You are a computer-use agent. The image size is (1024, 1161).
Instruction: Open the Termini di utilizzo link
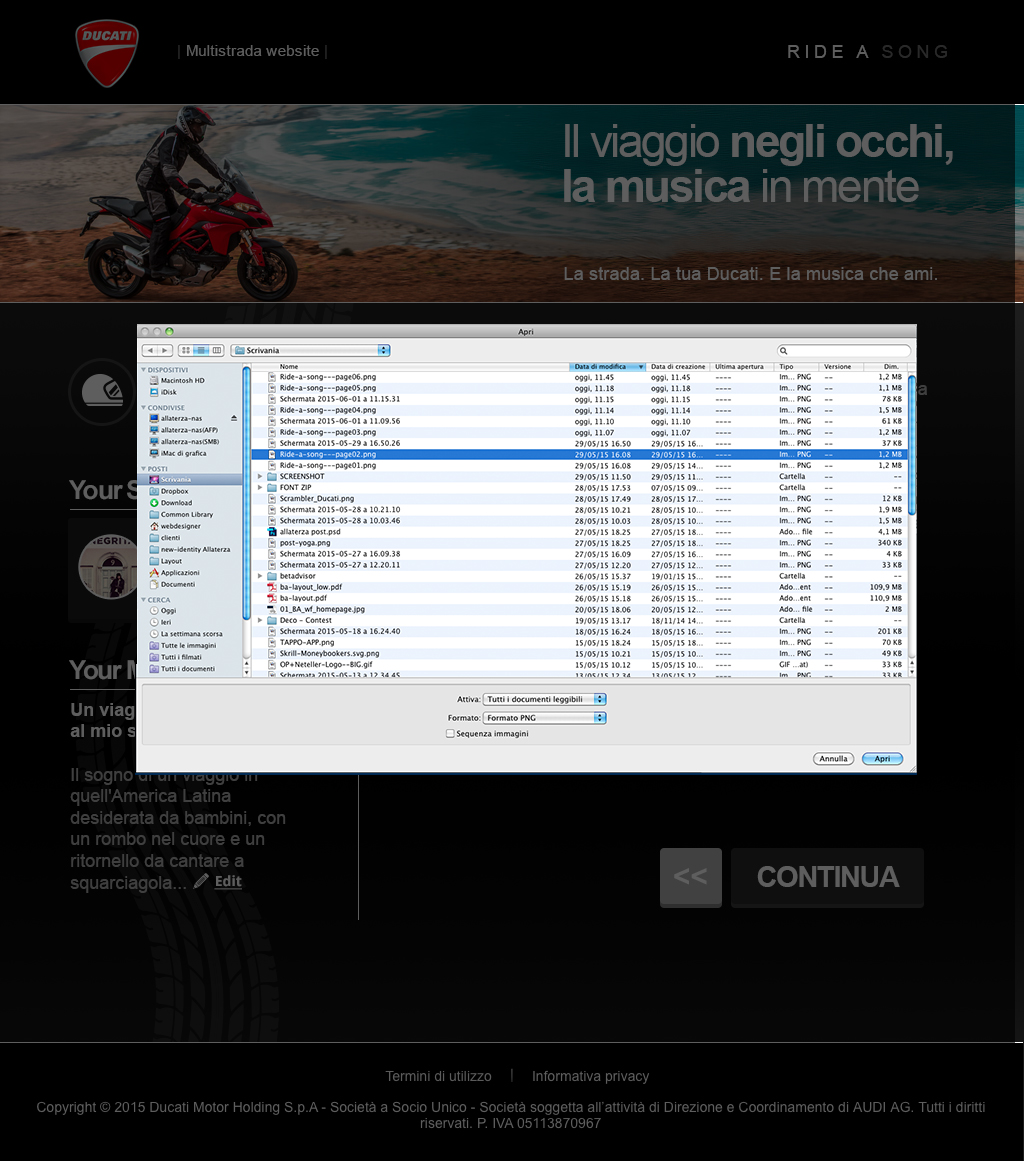pyautogui.click(x=438, y=1076)
